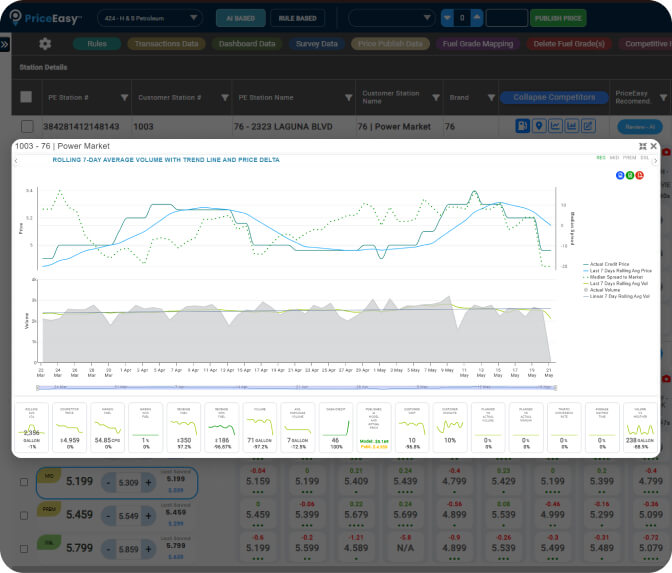Open the map pin location icon
672x573 pixels.
click(539, 126)
